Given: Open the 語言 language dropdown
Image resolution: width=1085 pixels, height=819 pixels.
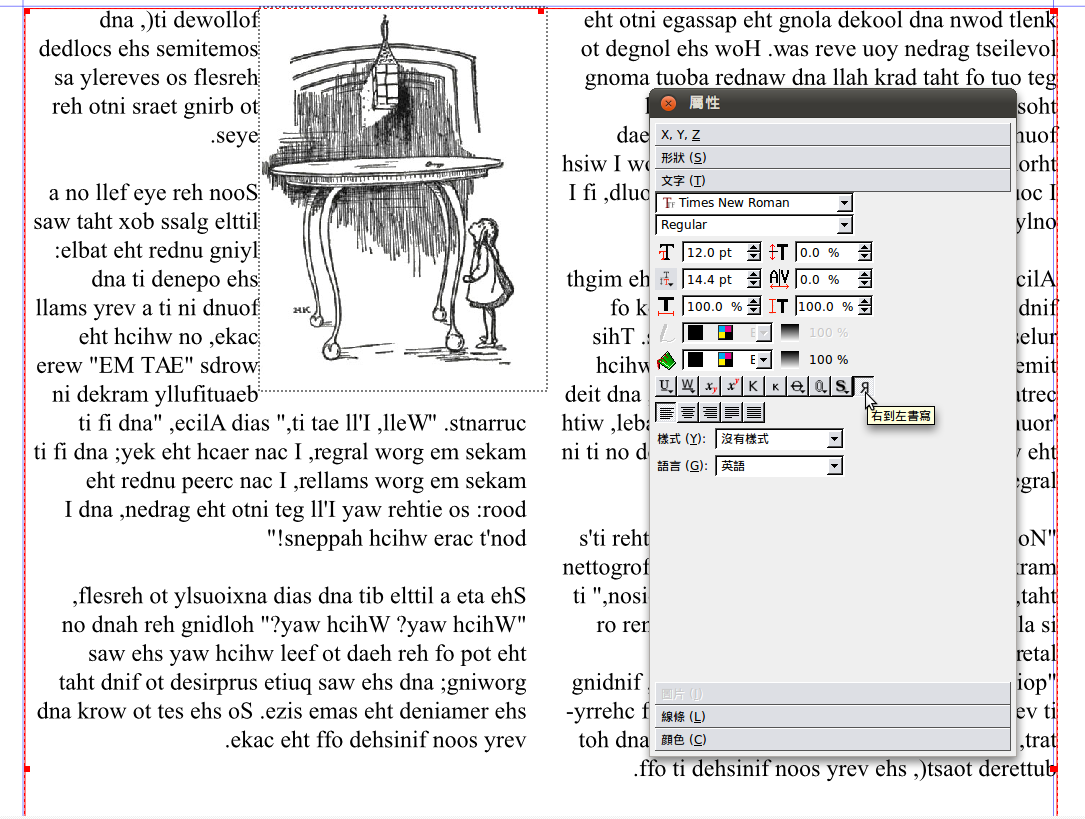Looking at the screenshot, I should point(779,466).
